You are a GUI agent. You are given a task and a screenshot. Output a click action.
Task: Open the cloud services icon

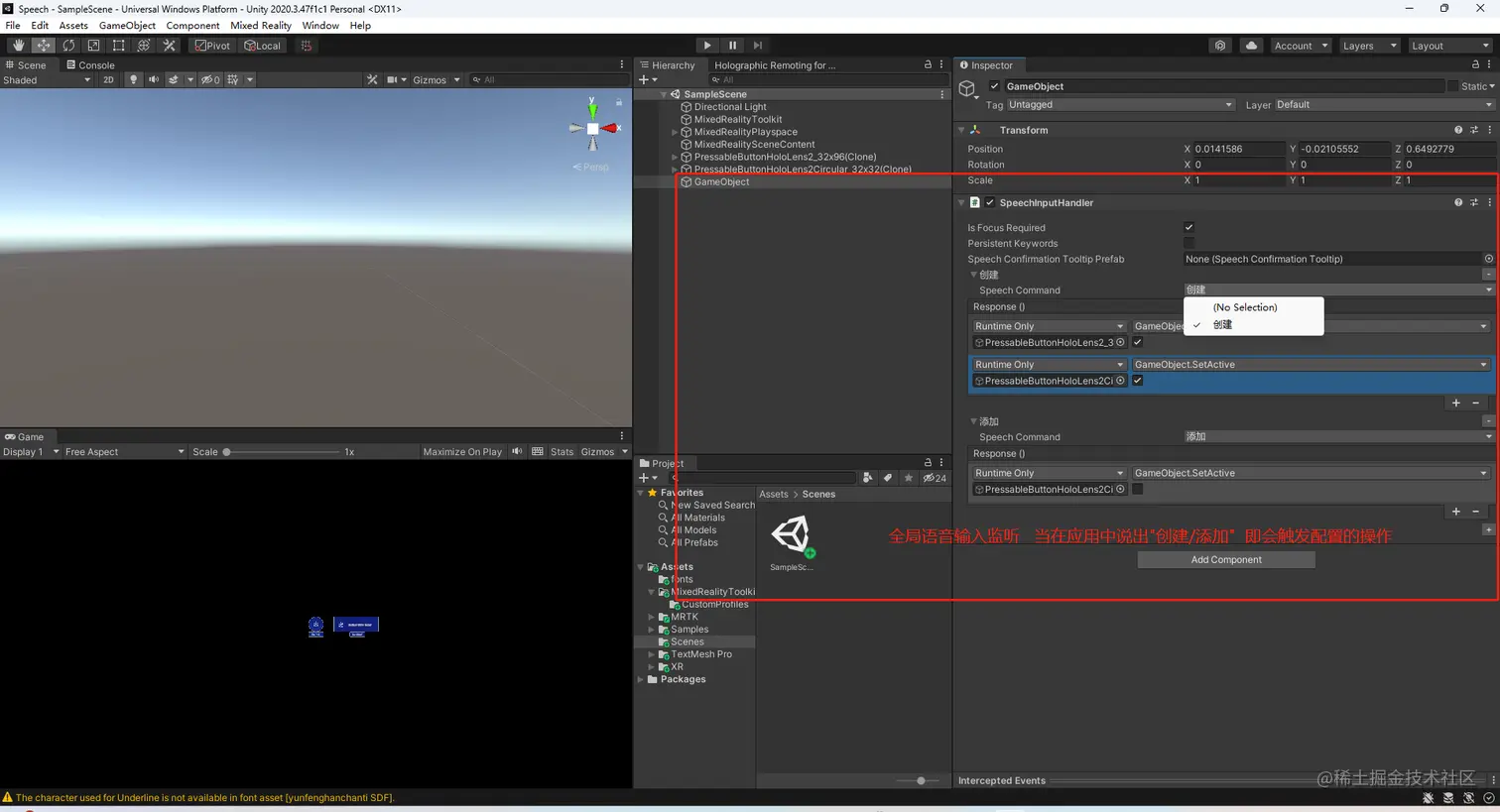click(1251, 46)
